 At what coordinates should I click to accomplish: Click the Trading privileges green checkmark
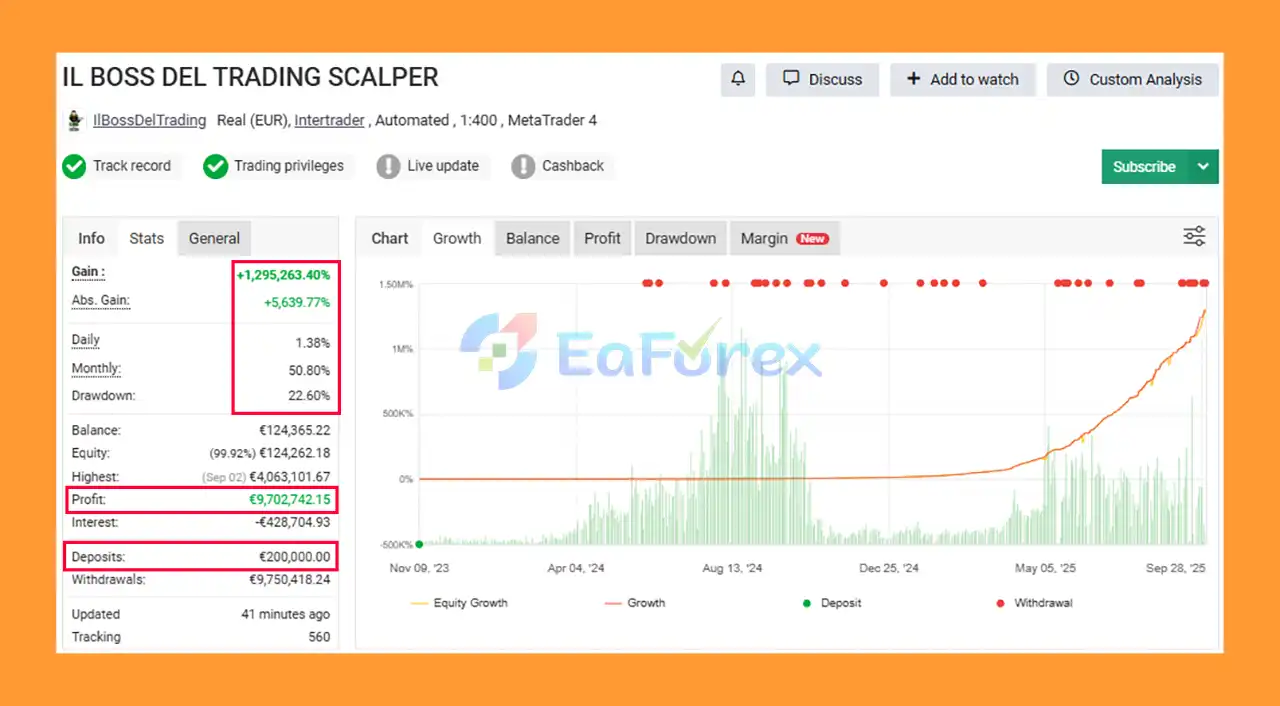pyautogui.click(x=215, y=167)
